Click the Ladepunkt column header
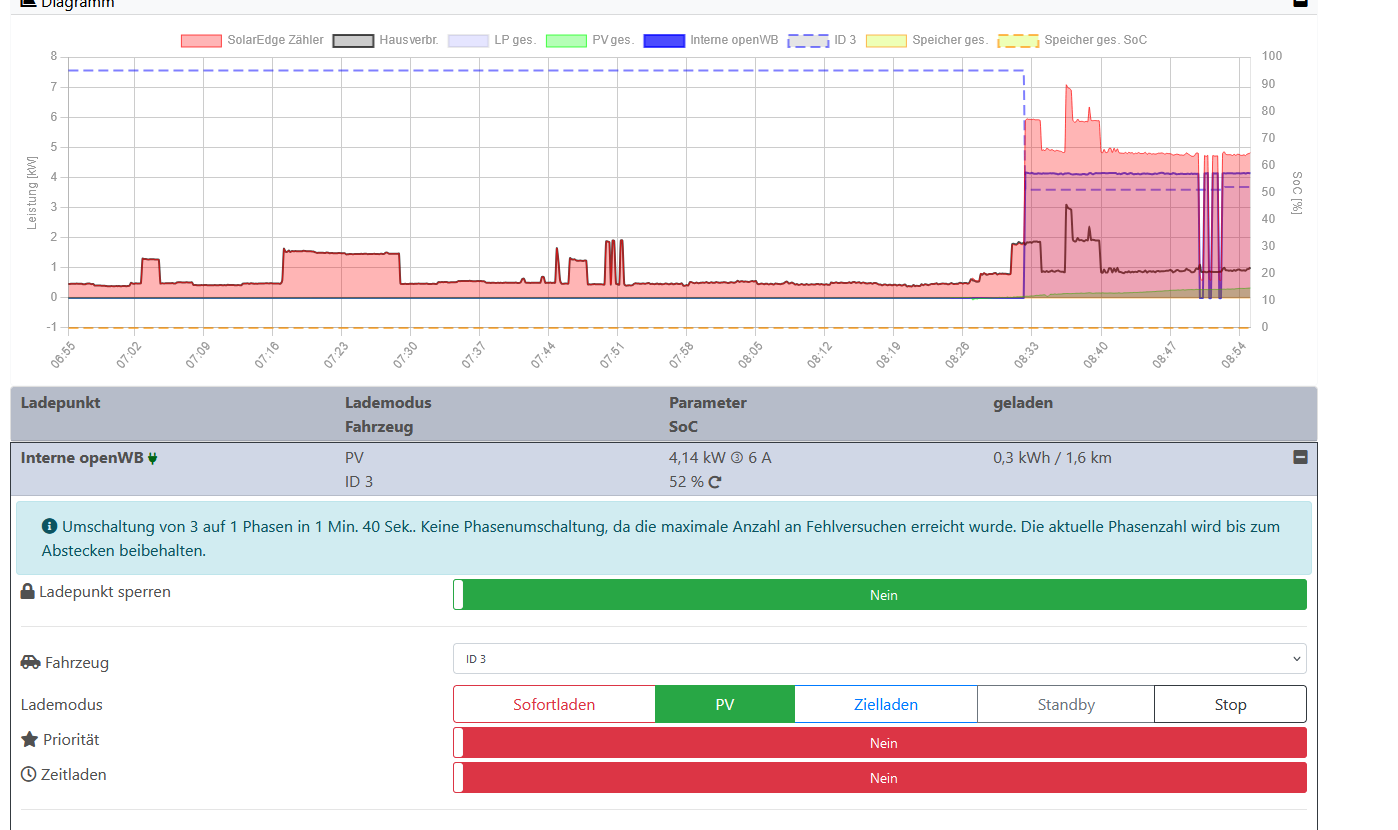This screenshot has width=1398, height=830. 61,403
